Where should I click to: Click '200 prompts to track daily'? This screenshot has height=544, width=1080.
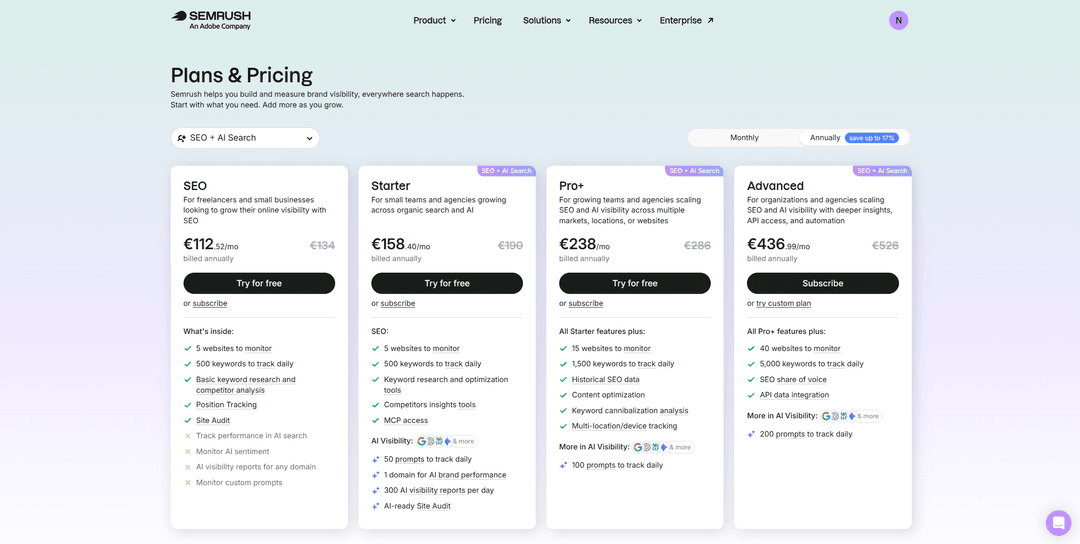click(806, 435)
